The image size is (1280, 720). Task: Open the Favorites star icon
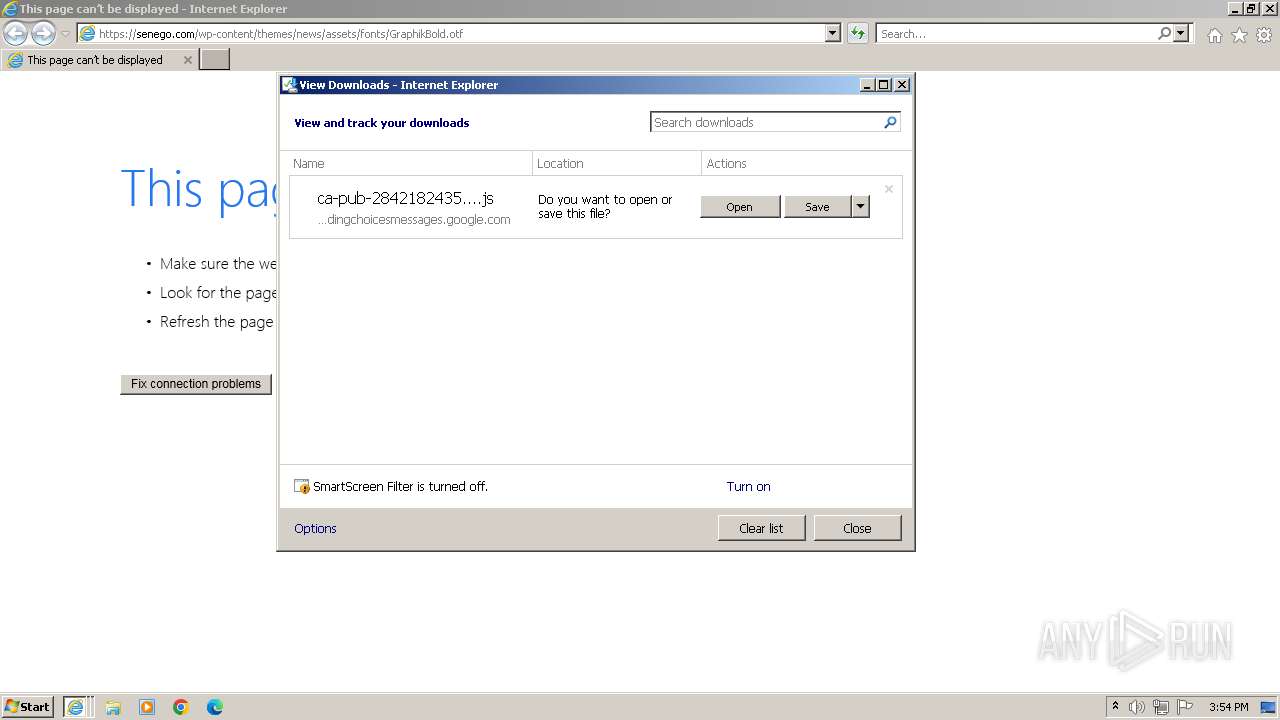1239,35
